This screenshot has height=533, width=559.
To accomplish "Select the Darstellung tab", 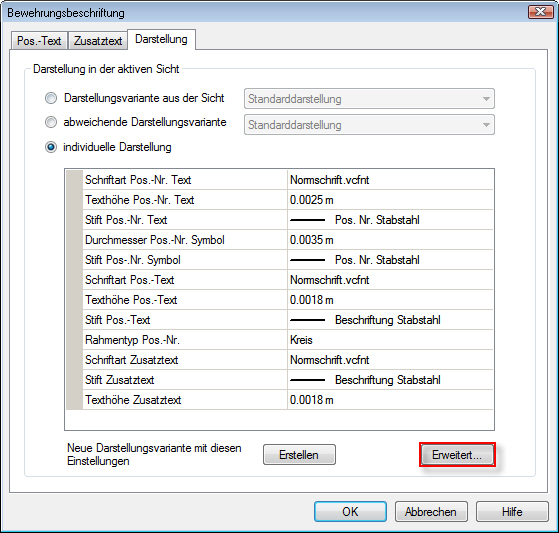I will pyautogui.click(x=161, y=39).
